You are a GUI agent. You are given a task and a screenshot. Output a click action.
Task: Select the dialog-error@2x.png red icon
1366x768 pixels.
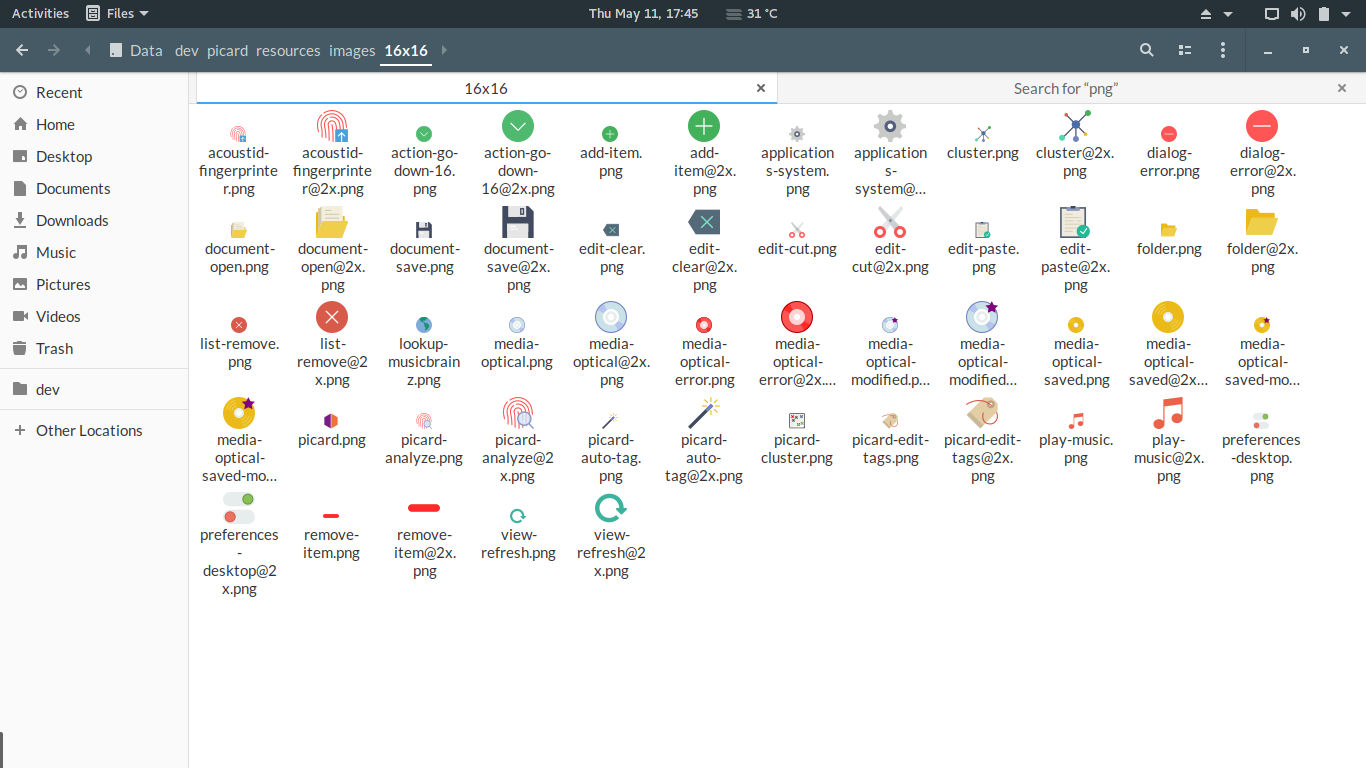point(1262,126)
